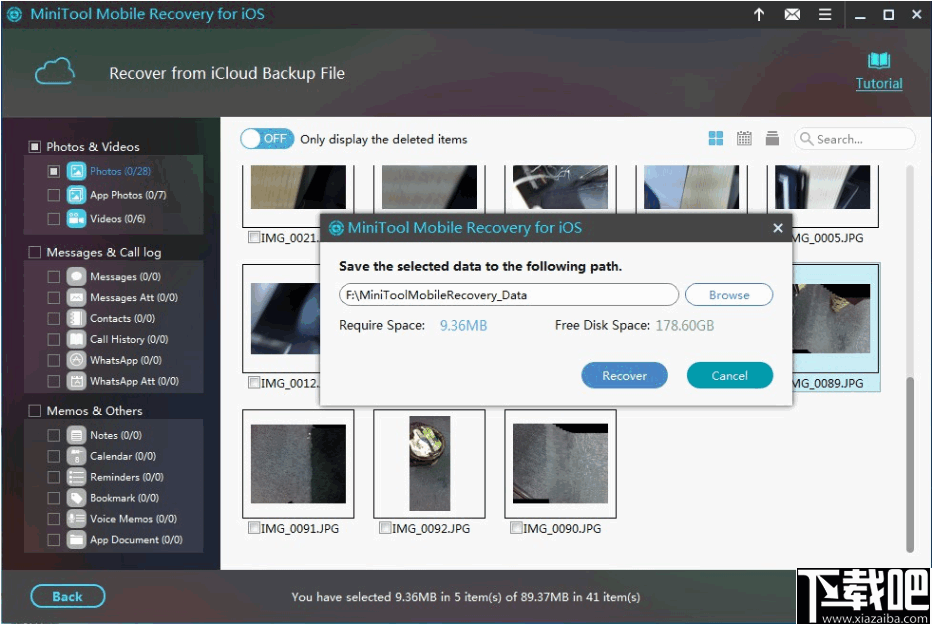Select the Messages Att category icon
The width and height of the screenshot is (932, 624).
click(76, 297)
